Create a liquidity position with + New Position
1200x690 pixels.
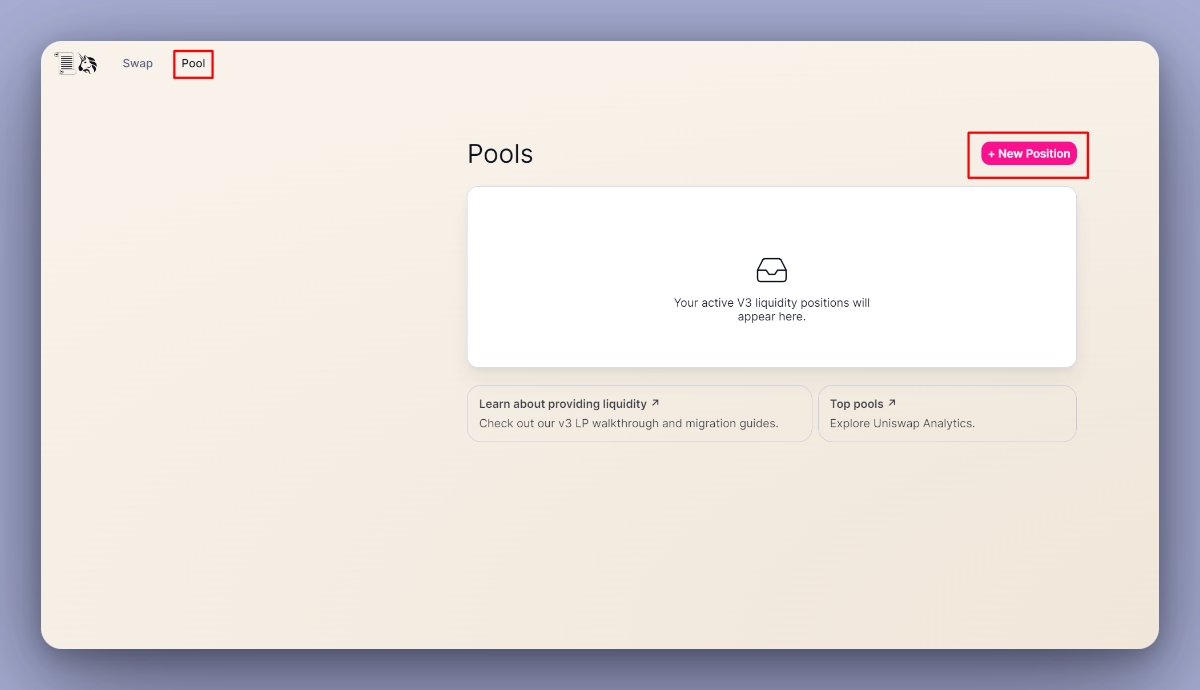tap(1029, 154)
